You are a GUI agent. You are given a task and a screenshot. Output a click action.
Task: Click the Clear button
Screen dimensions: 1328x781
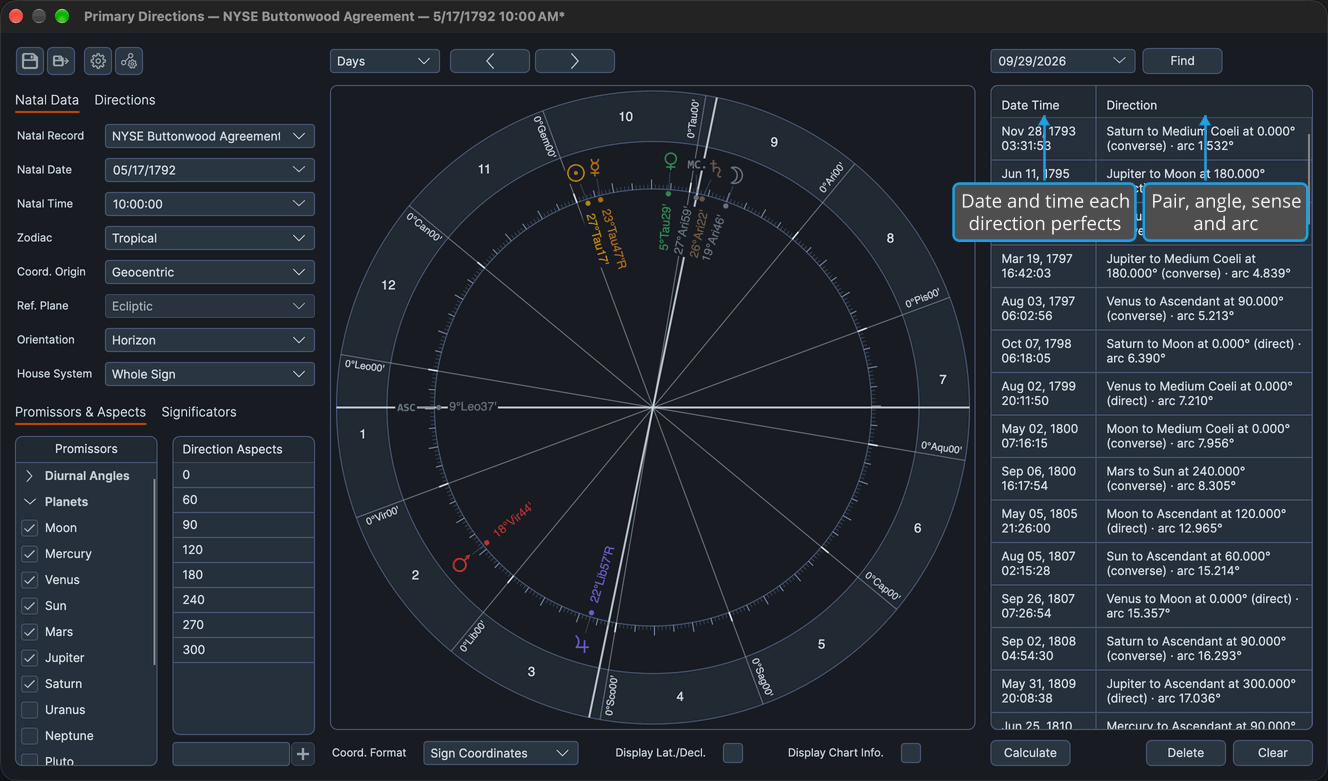(x=1272, y=753)
